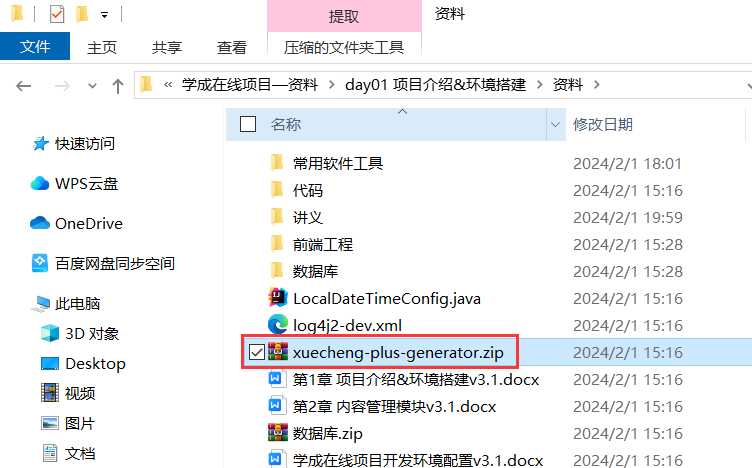Open the 名称 column filter dropdown

coord(555,125)
